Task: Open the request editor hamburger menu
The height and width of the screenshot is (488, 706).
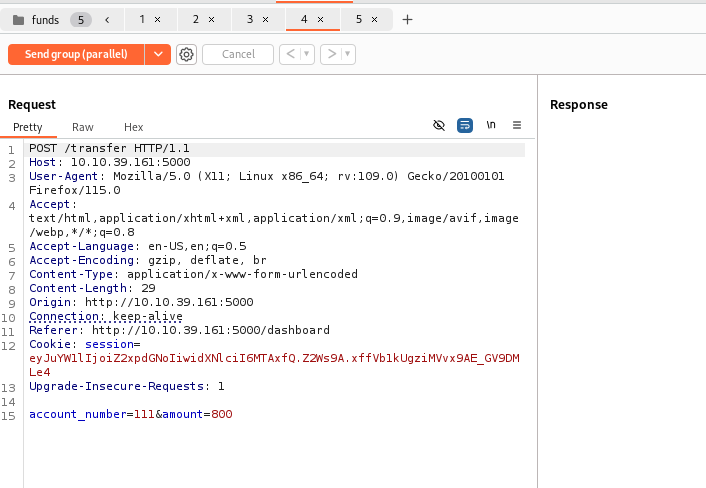Action: pyautogui.click(x=517, y=125)
